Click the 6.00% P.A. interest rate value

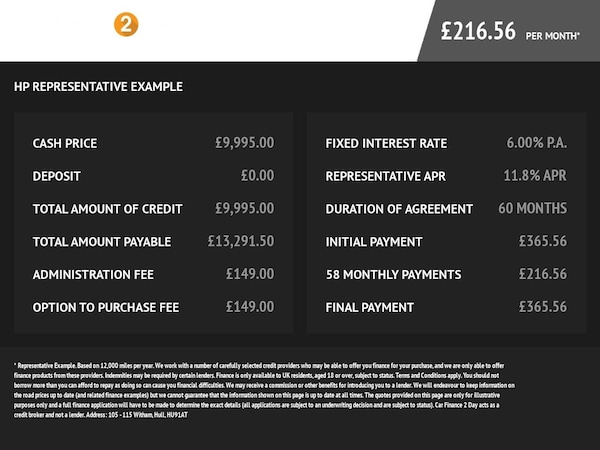536,144
